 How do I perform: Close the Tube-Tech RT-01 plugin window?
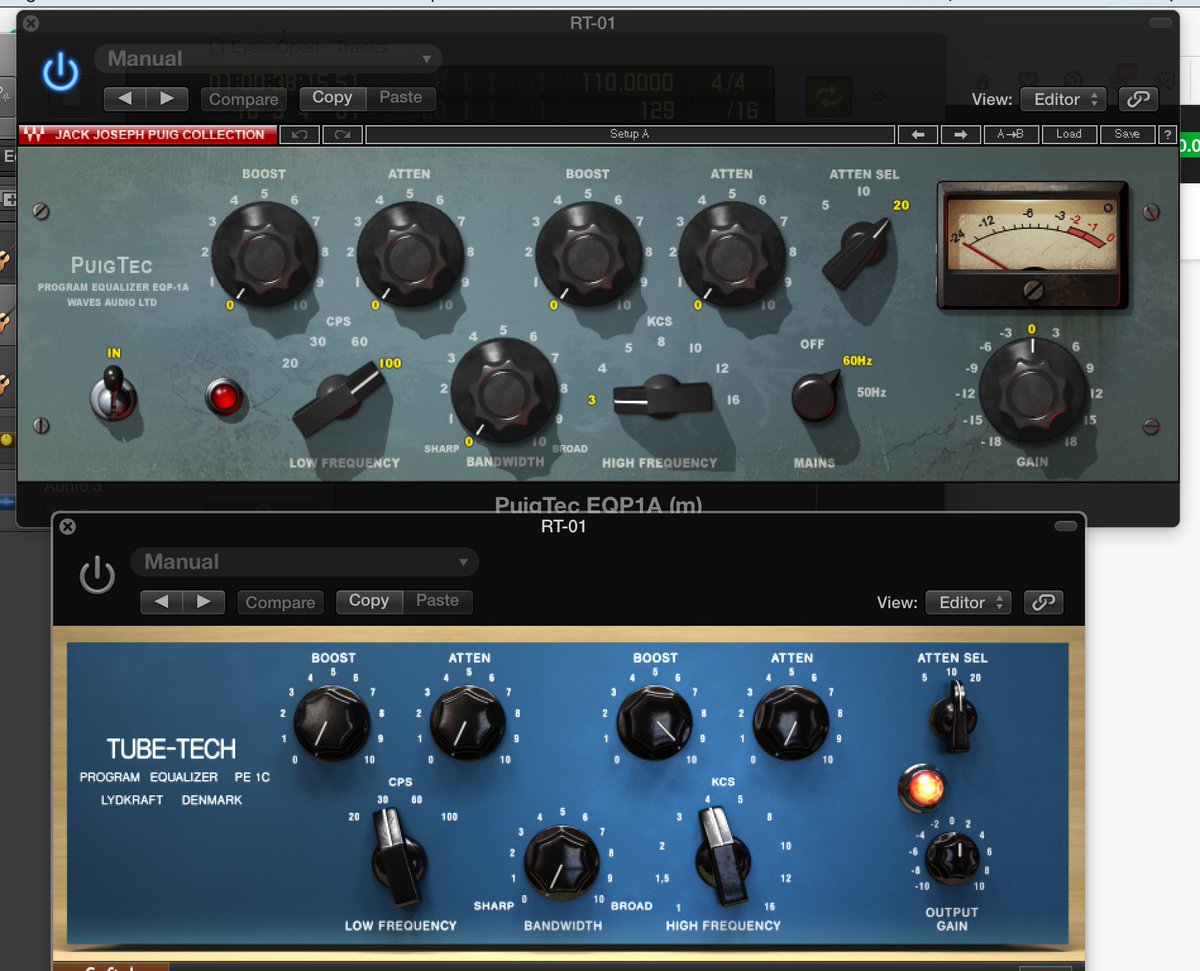tap(67, 526)
